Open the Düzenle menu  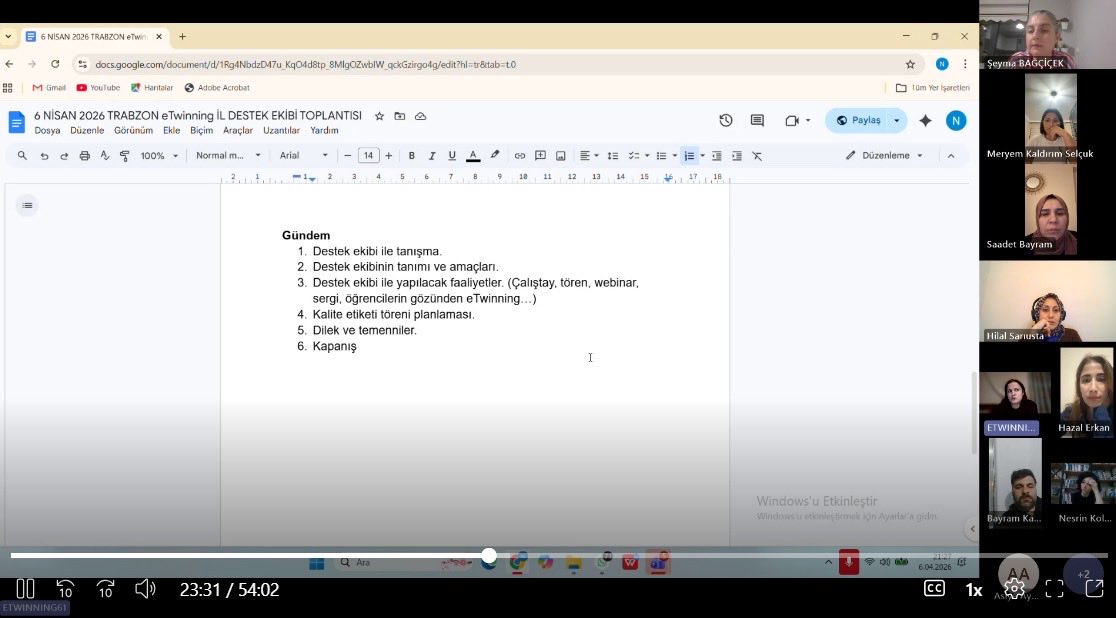coord(87,130)
